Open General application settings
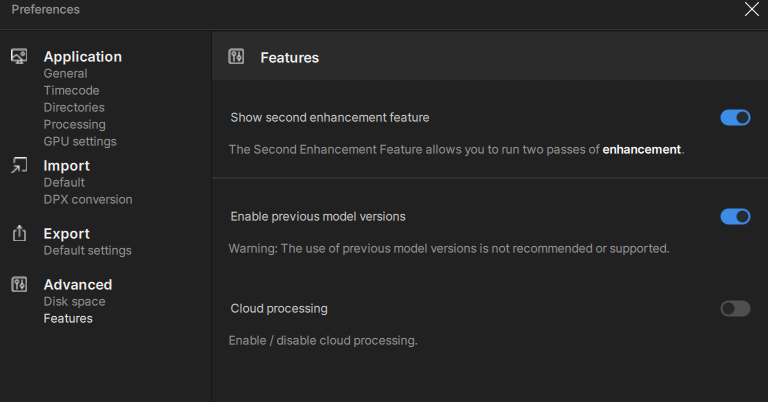 click(x=65, y=74)
